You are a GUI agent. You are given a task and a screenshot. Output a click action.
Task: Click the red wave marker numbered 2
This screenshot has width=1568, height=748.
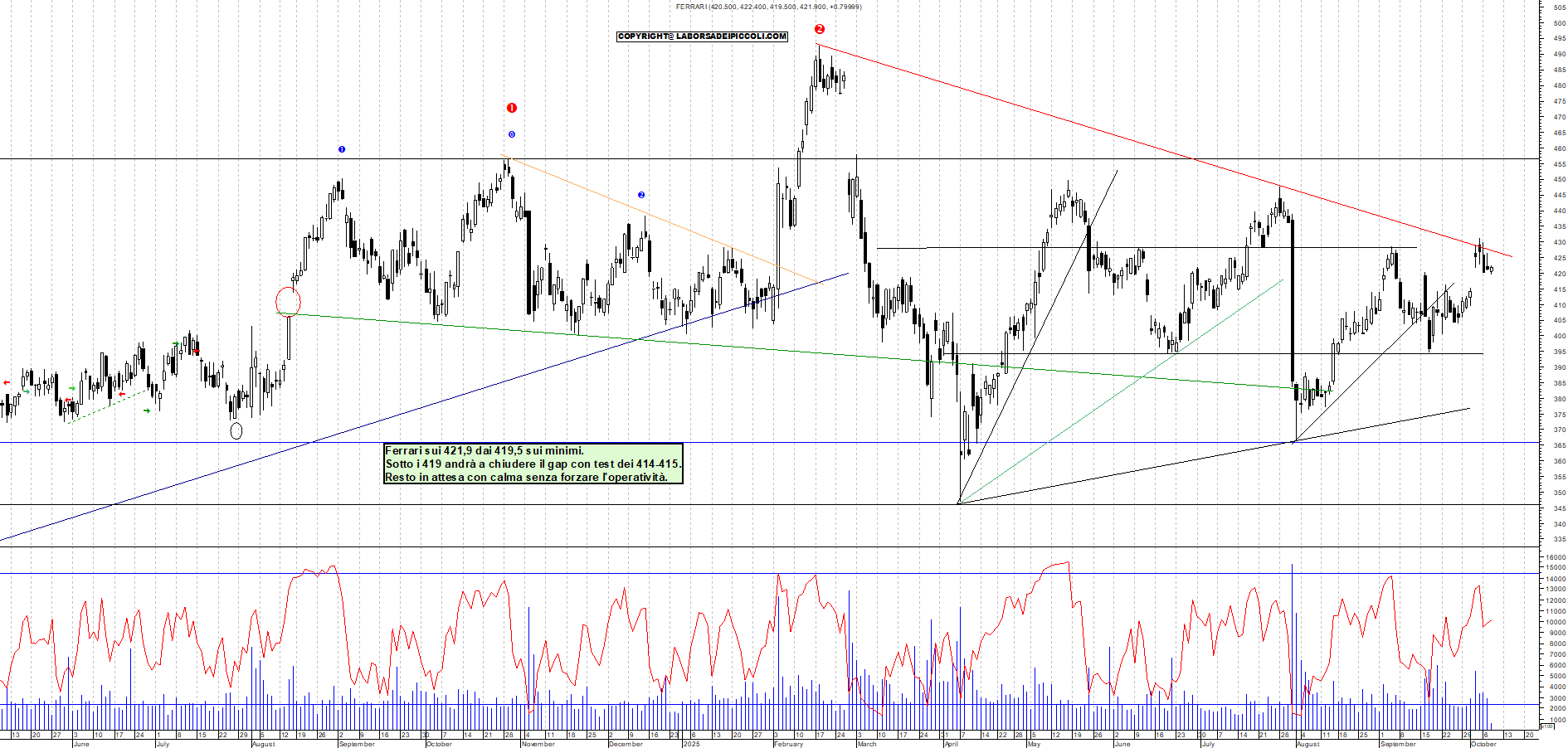point(820,29)
